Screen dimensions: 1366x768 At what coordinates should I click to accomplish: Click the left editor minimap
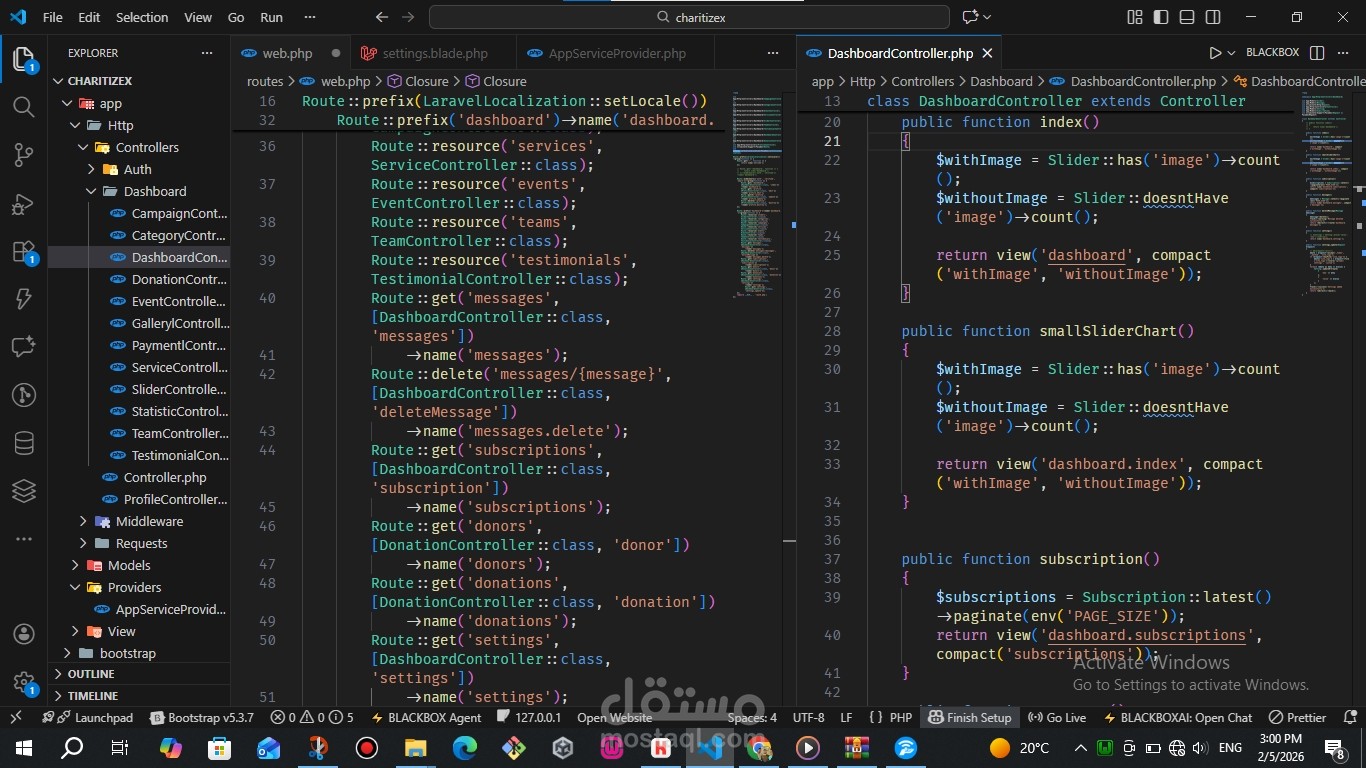(x=758, y=195)
